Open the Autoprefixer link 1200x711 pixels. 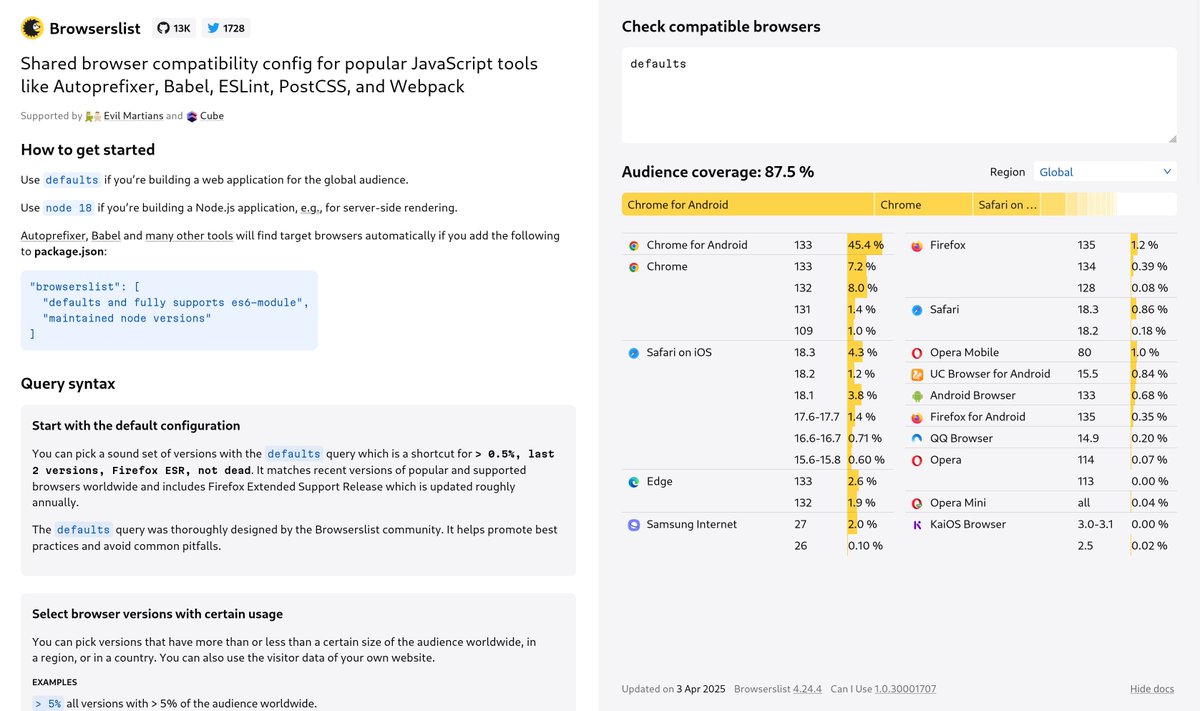pyautogui.click(x=53, y=236)
